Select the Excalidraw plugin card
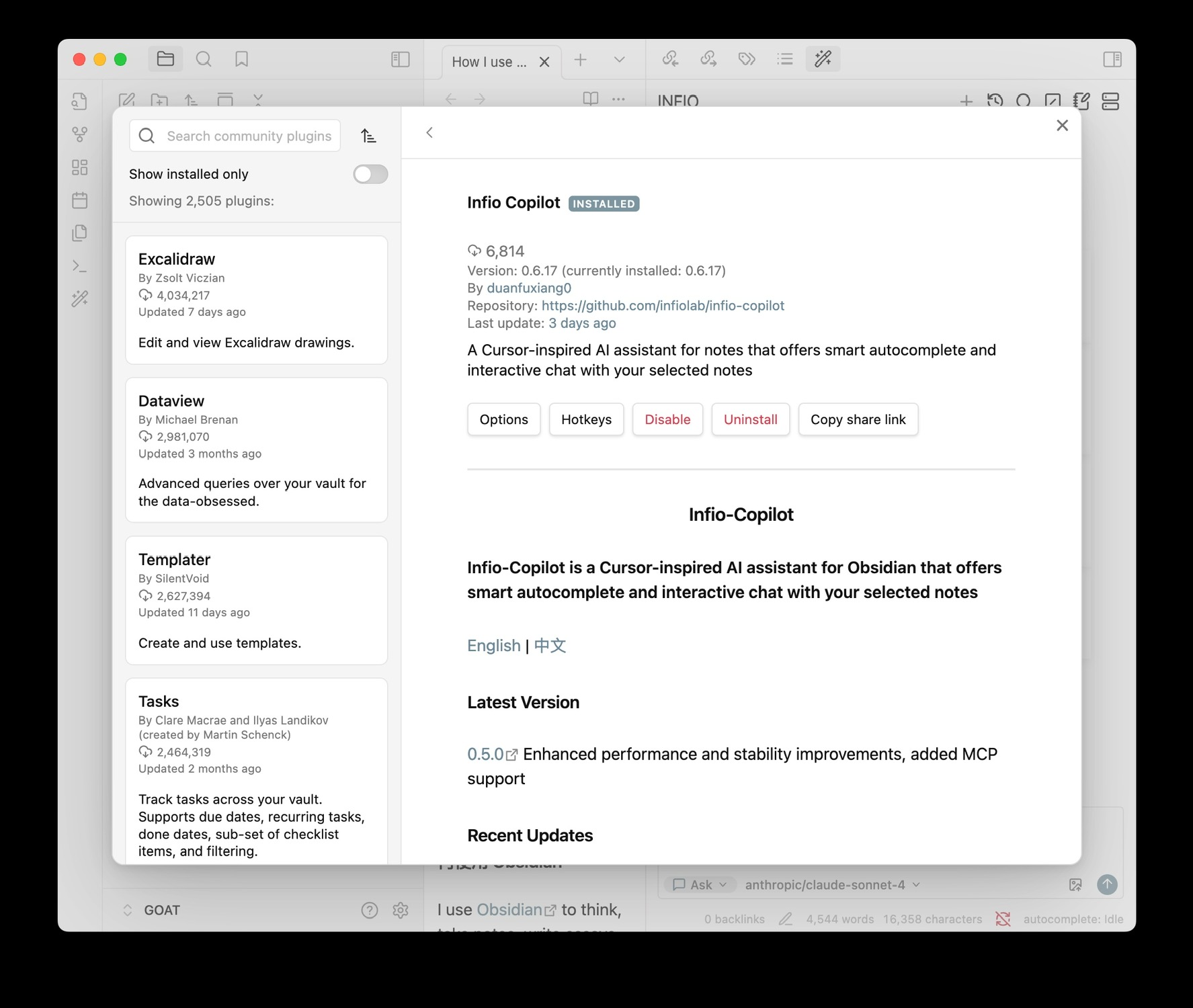The image size is (1193, 1008). (x=256, y=300)
